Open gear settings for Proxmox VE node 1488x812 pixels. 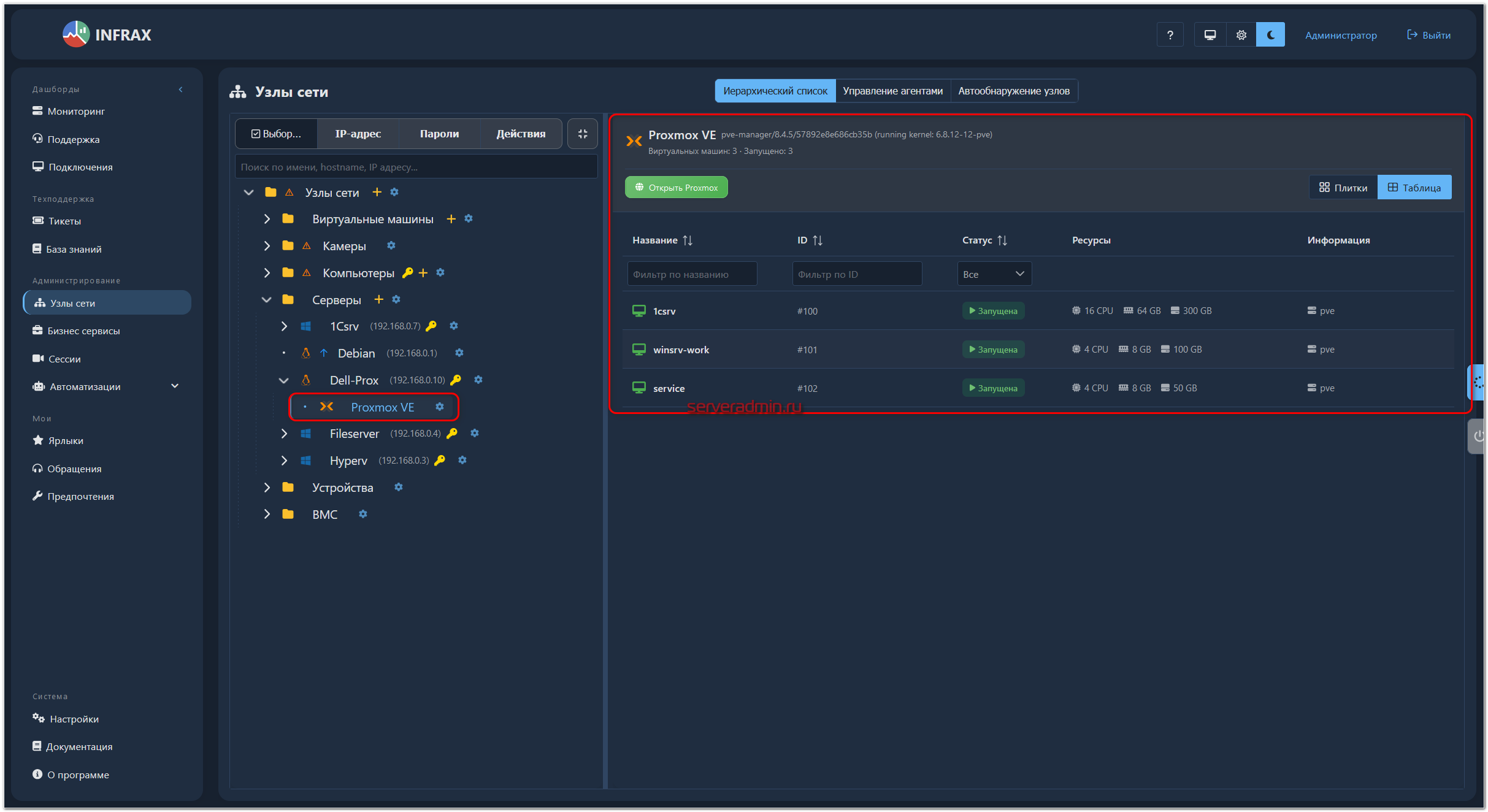pos(440,407)
